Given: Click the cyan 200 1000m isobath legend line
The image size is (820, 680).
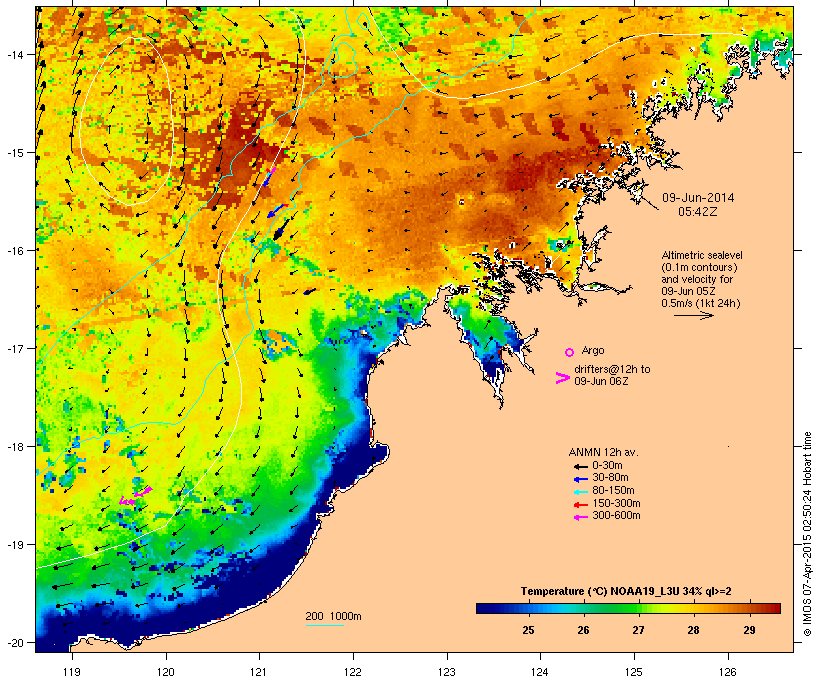Looking at the screenshot, I should [324, 625].
